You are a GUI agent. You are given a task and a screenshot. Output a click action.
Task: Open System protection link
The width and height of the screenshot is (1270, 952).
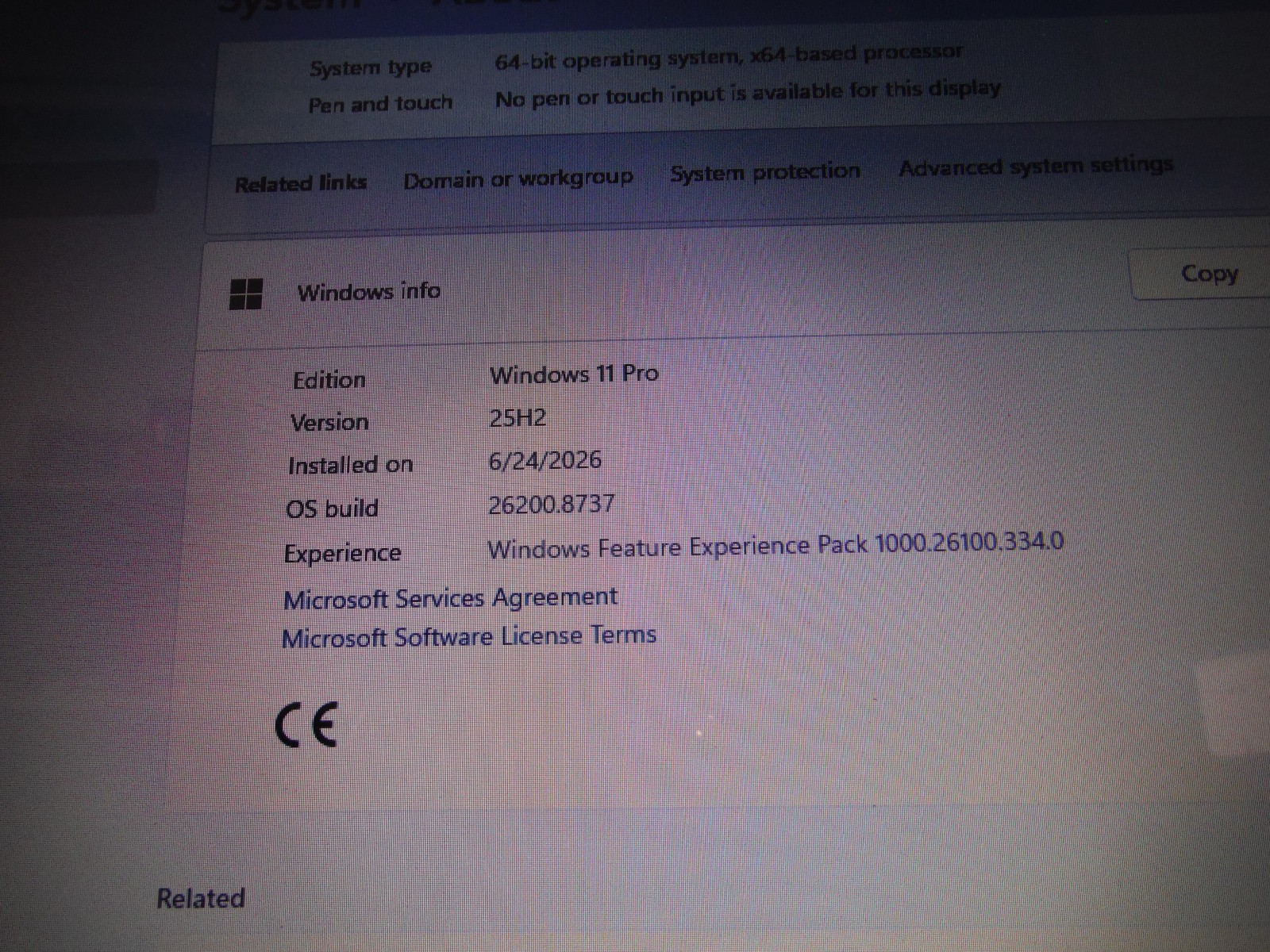pos(765,172)
